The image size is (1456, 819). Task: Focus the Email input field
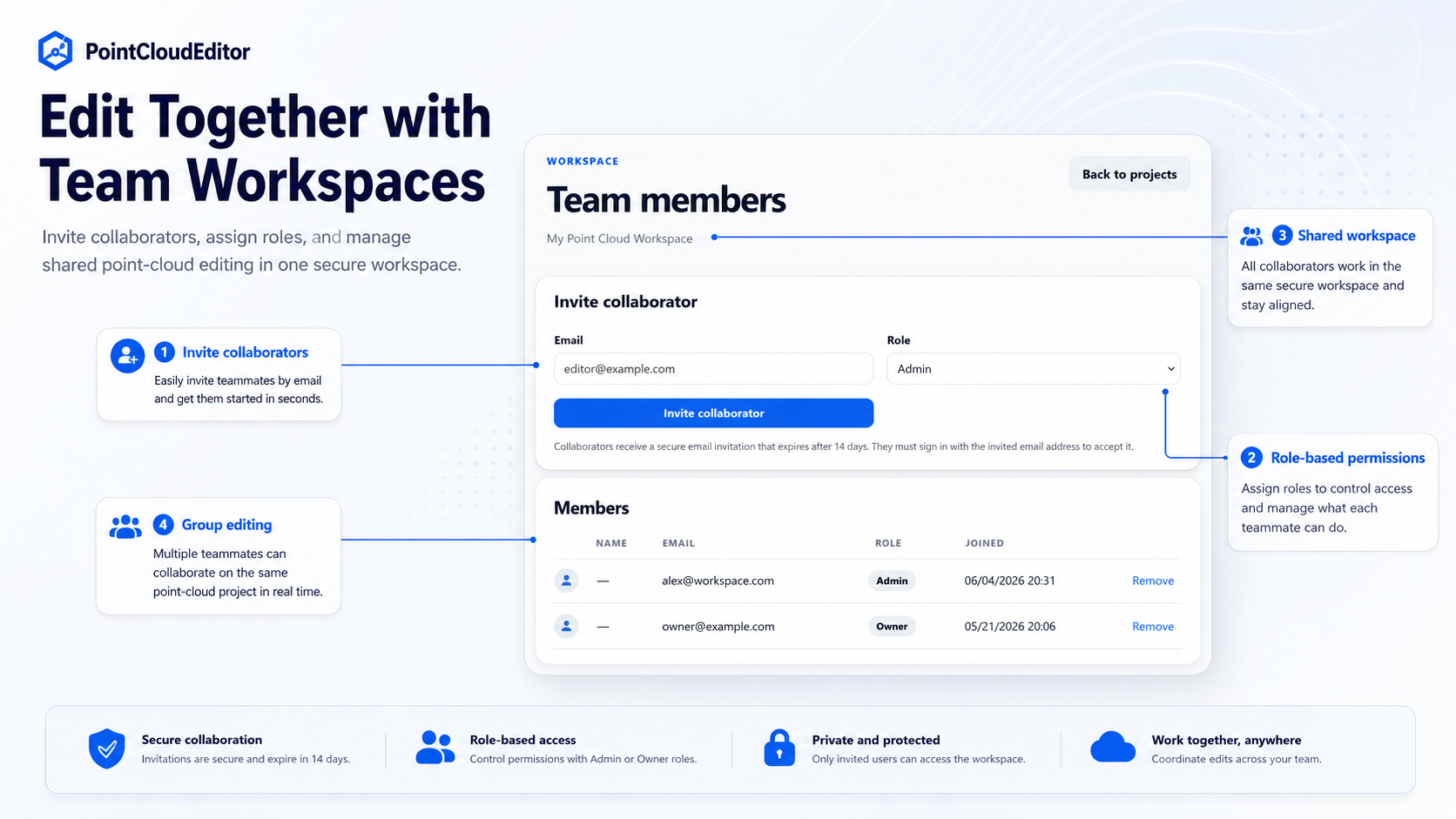coord(713,369)
